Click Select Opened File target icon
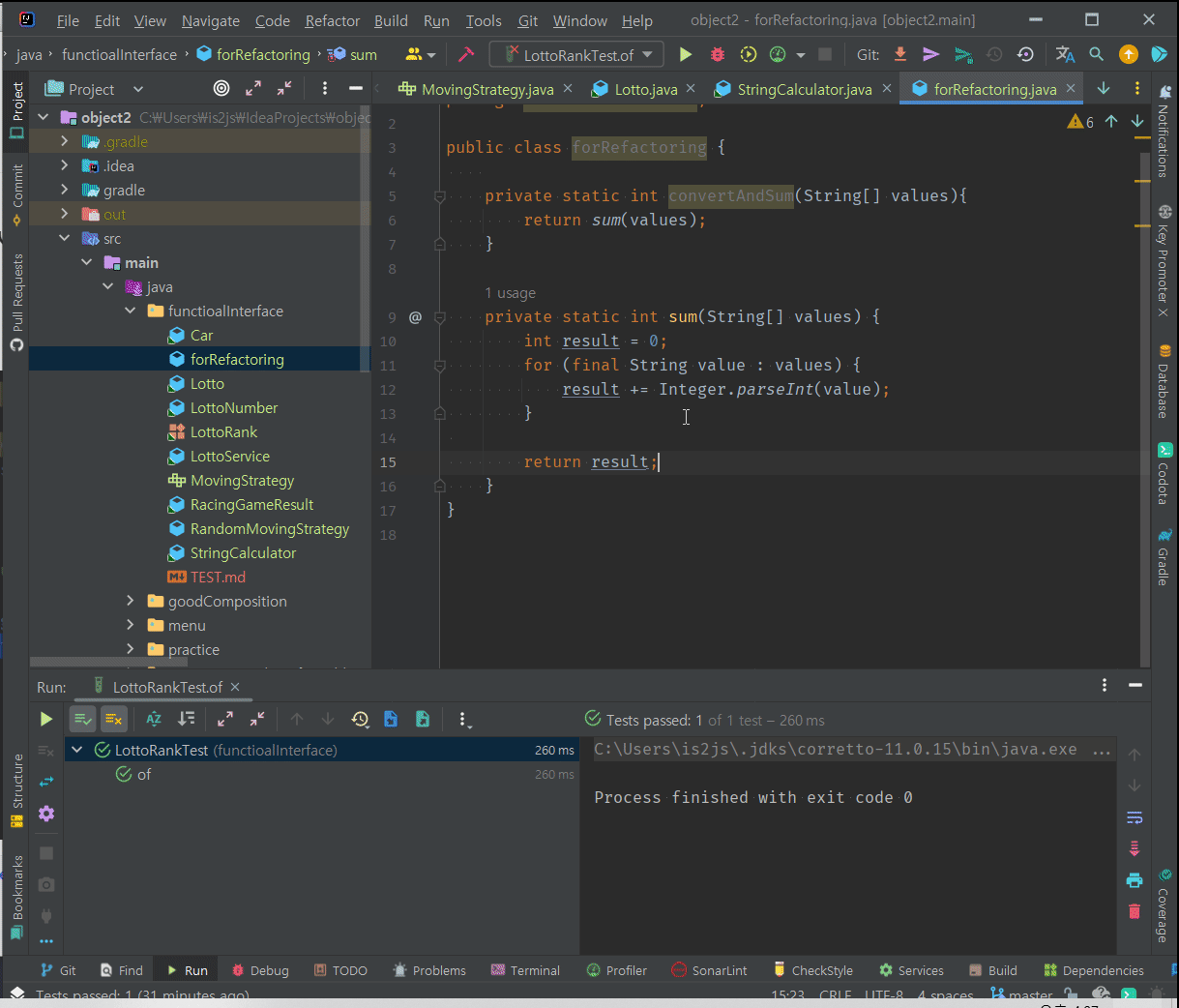 (221, 89)
